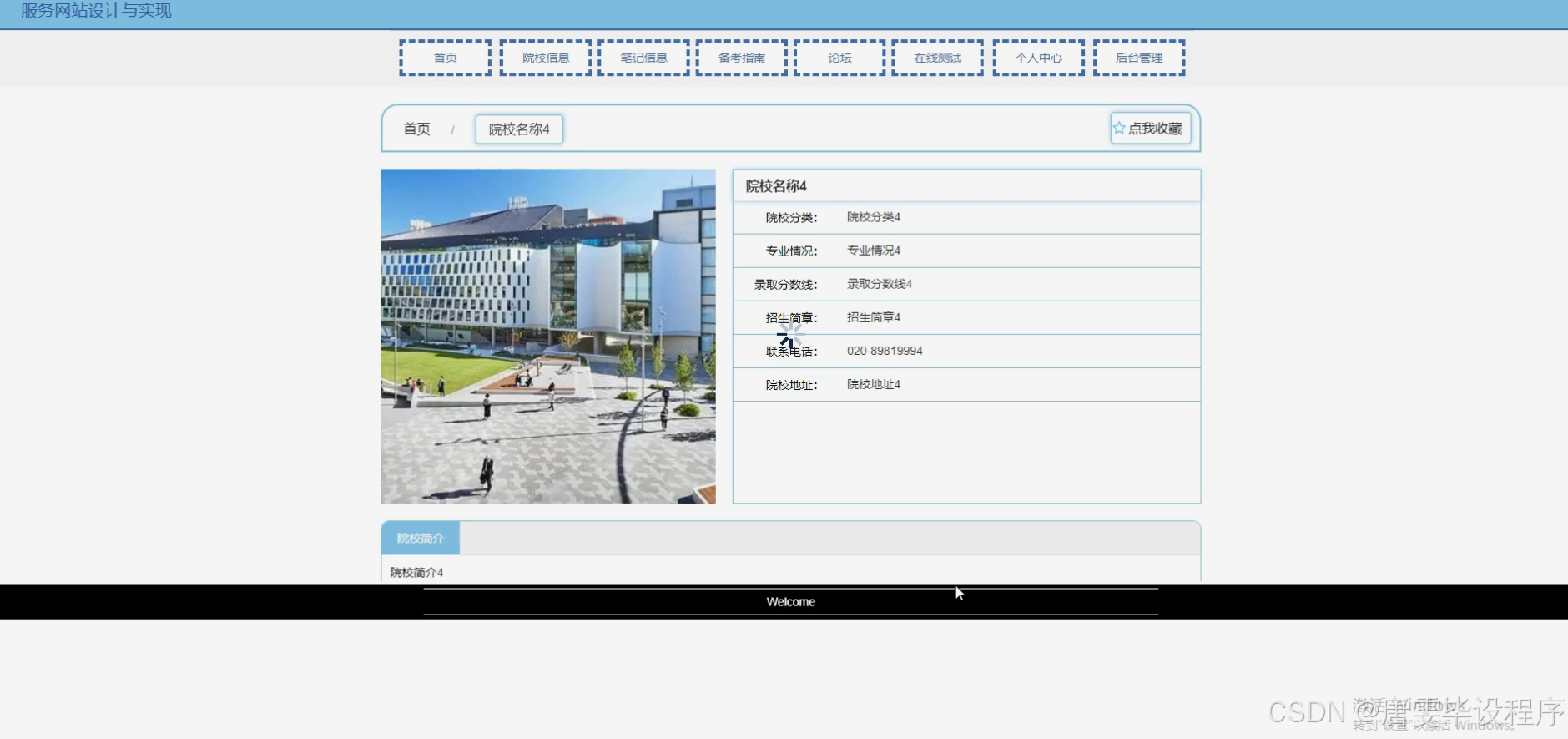Screen dimensions: 1568x739
Task: Open the 论坛 navigation item
Action: [839, 58]
